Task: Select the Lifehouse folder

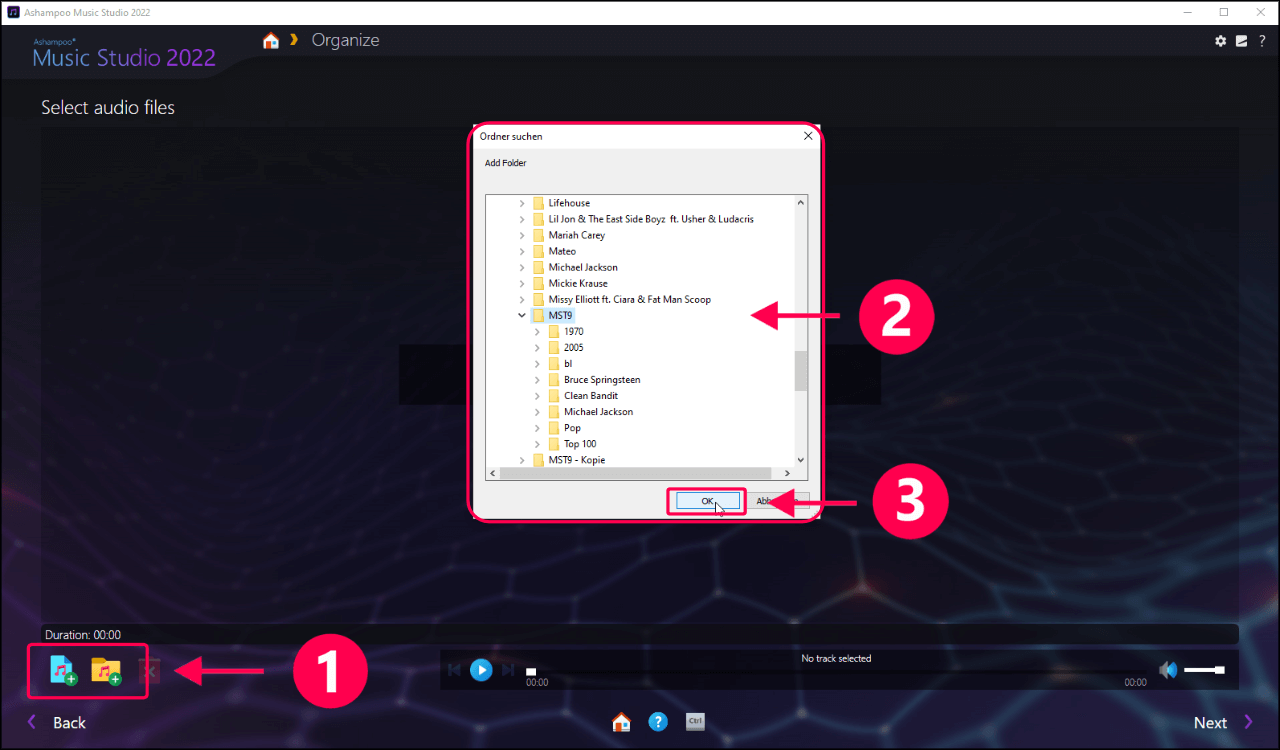Action: coord(569,203)
